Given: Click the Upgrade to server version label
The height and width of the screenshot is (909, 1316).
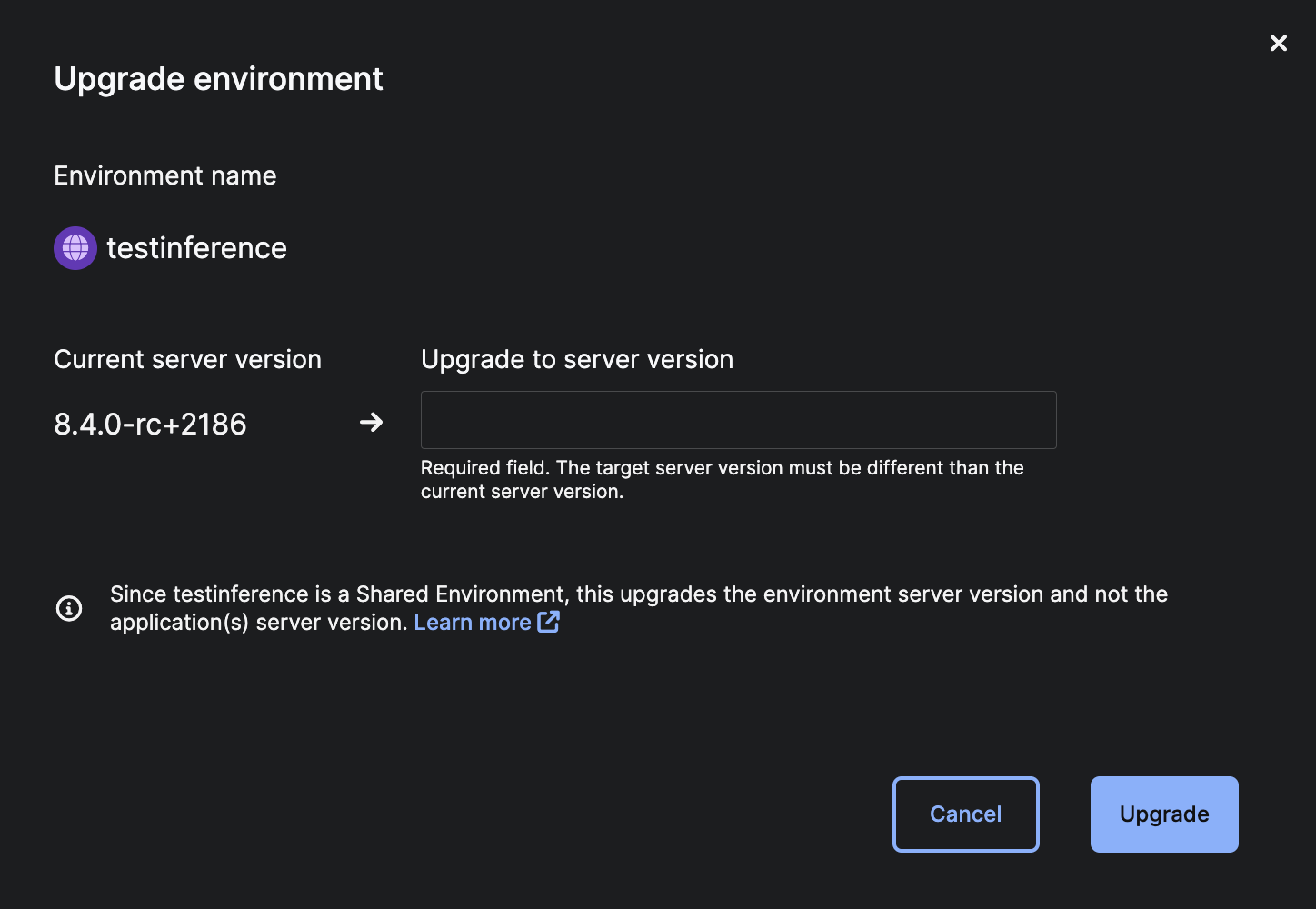Looking at the screenshot, I should pos(576,359).
